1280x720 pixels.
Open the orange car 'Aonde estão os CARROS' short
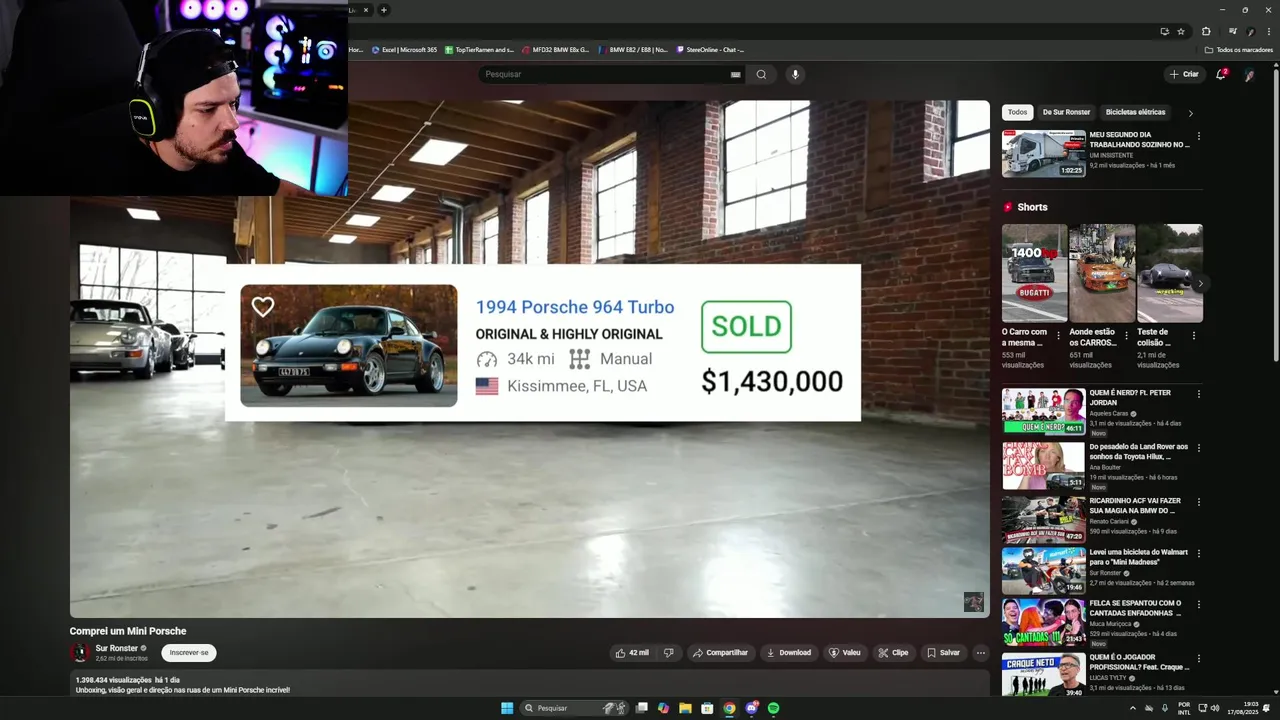click(1102, 273)
